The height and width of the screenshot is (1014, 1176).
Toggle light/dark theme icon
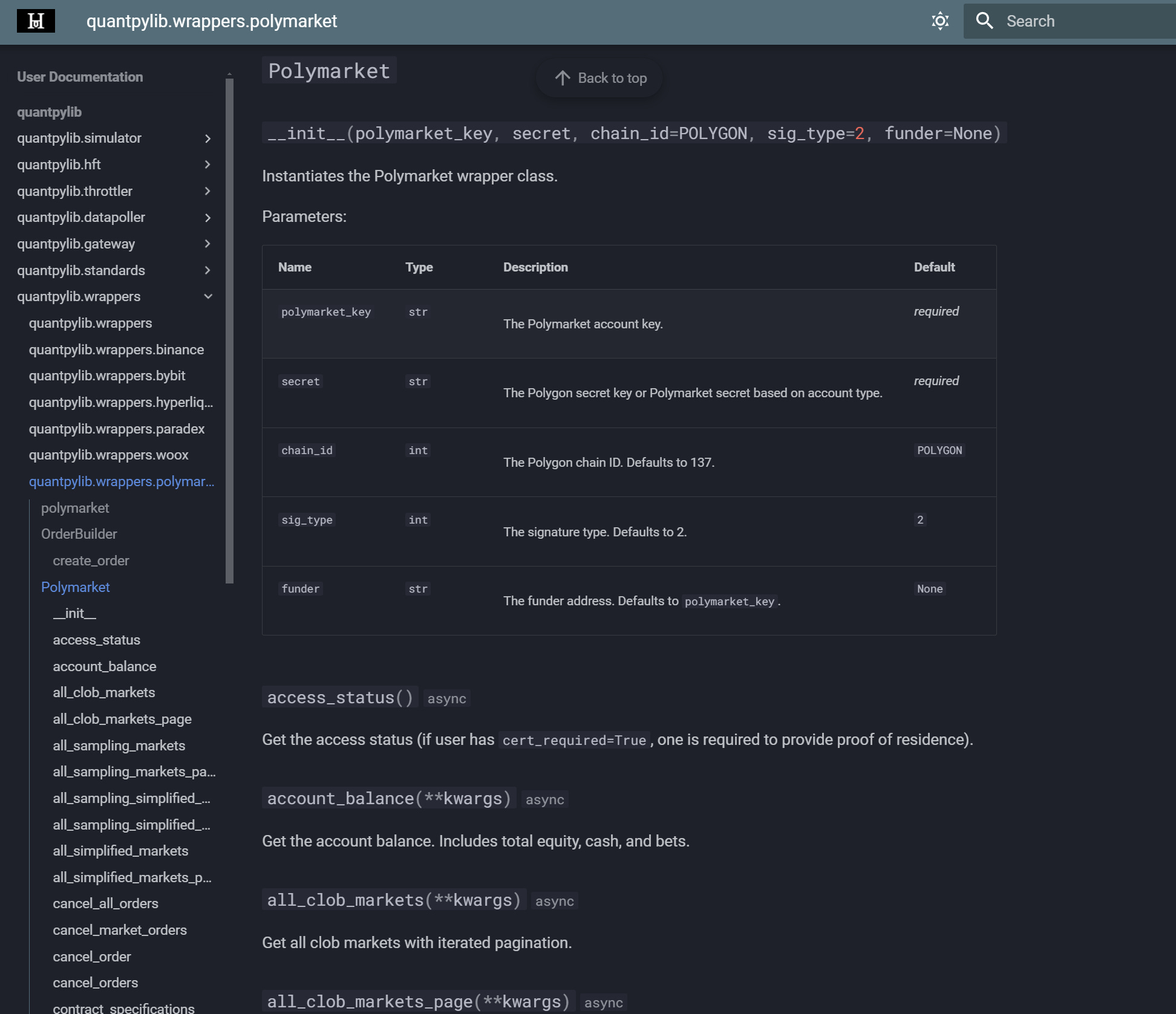940,21
